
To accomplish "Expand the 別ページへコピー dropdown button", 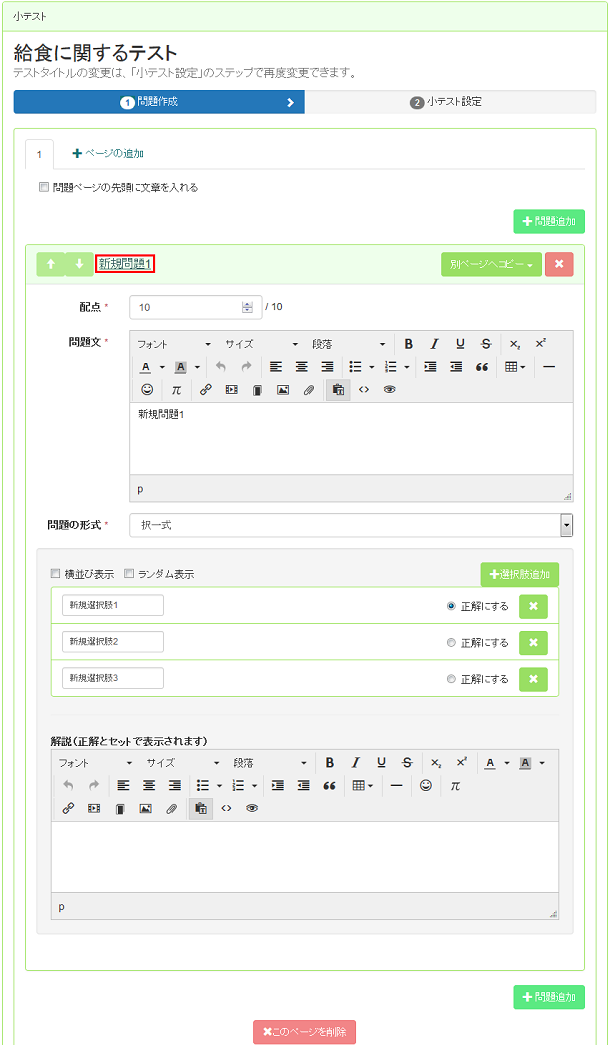I will 491,265.
